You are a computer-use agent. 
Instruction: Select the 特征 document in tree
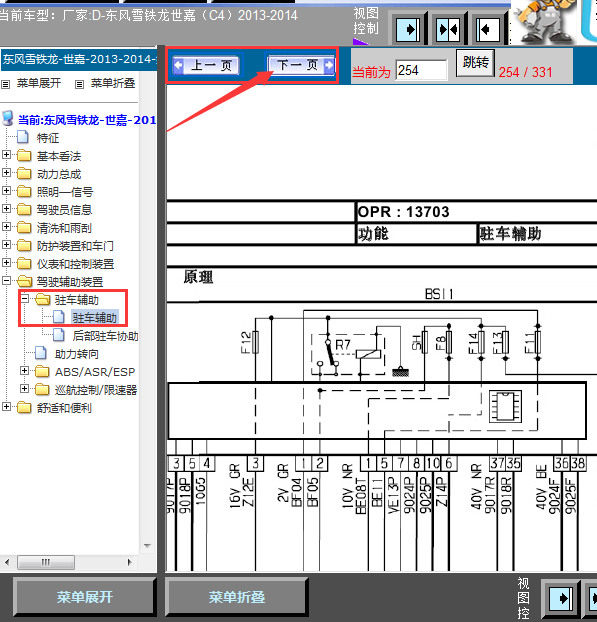click(x=48, y=138)
